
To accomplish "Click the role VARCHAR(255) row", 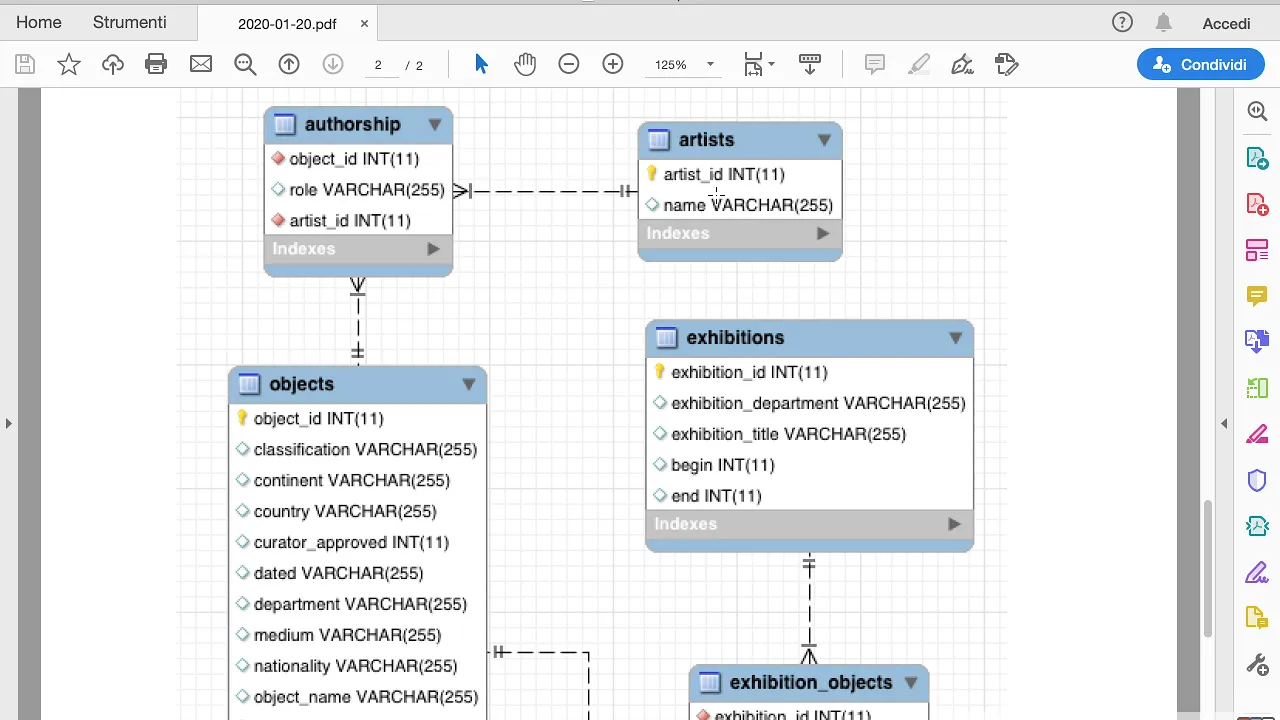I will [358, 190].
